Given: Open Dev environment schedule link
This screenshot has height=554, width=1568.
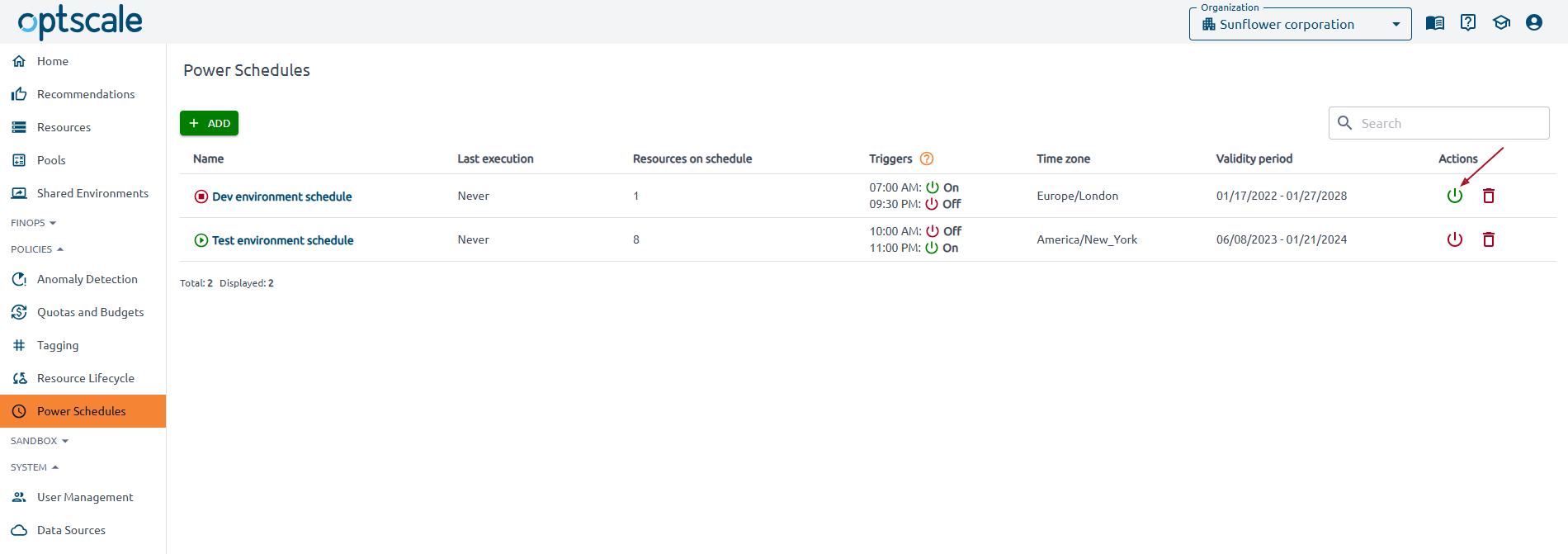Looking at the screenshot, I should coord(282,197).
